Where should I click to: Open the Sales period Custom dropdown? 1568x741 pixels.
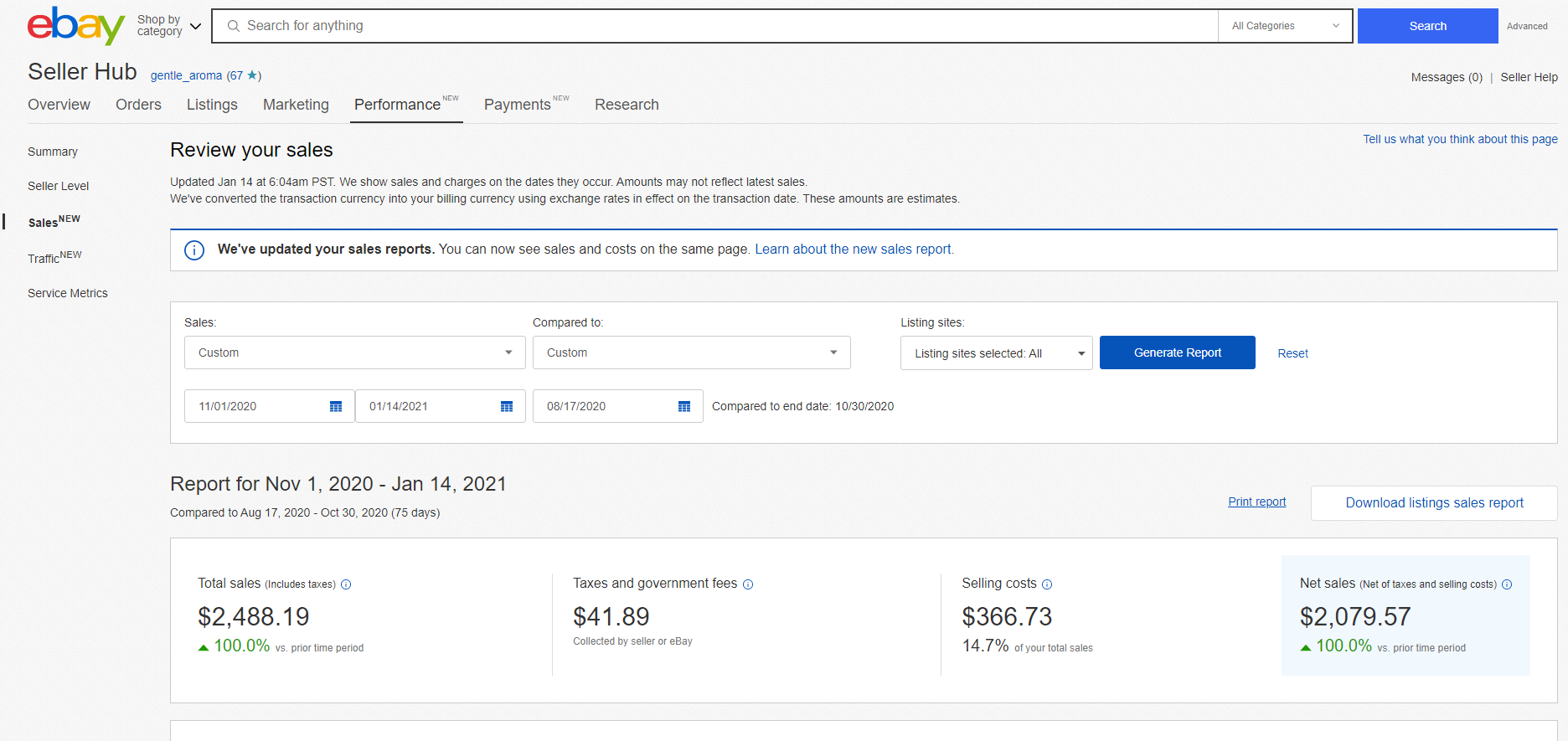[354, 352]
